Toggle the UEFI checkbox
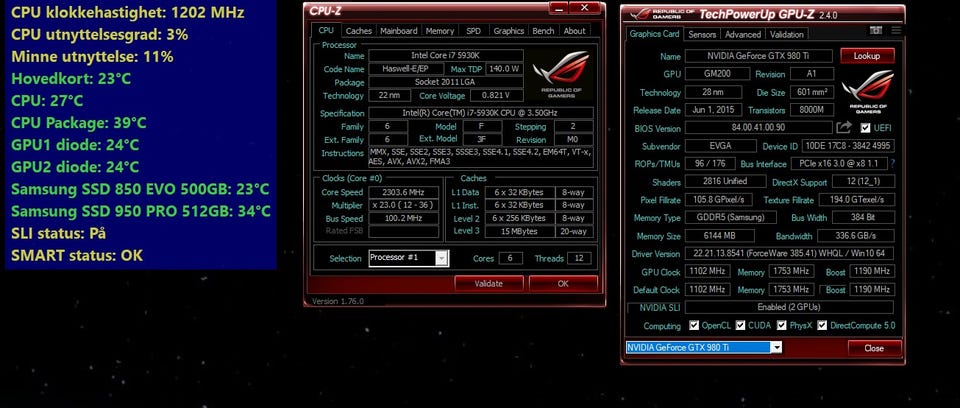Screen dimensions: 960x408 865,128
